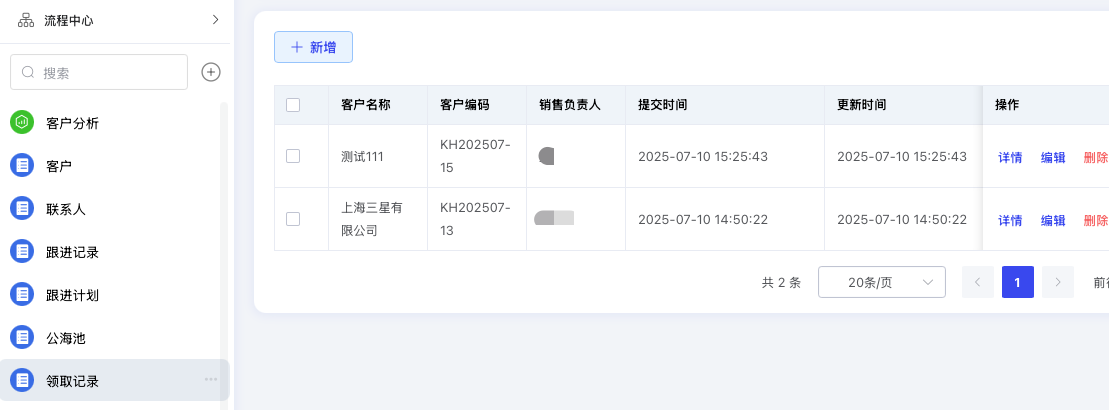Open the more options dots on 领取记录

[x=211, y=380]
